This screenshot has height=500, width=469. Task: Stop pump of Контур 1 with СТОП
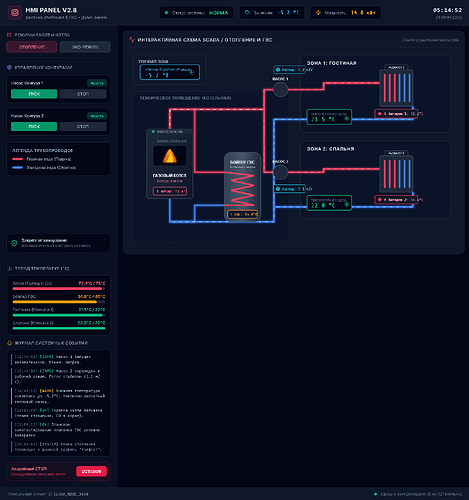coord(83,94)
